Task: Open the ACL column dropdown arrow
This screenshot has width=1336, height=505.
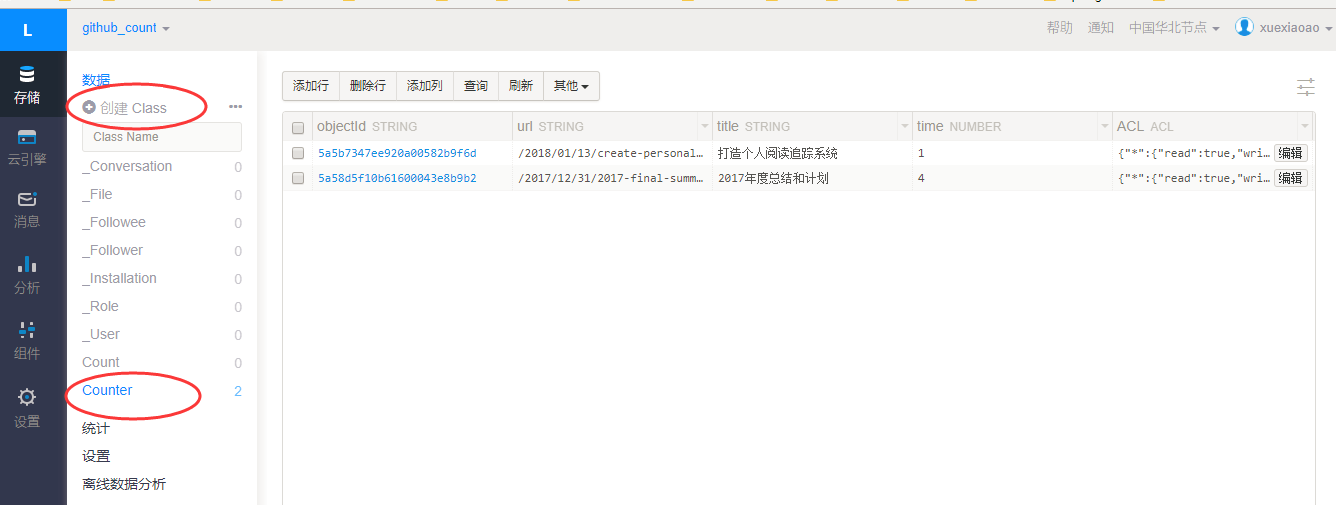Action: (1305, 126)
